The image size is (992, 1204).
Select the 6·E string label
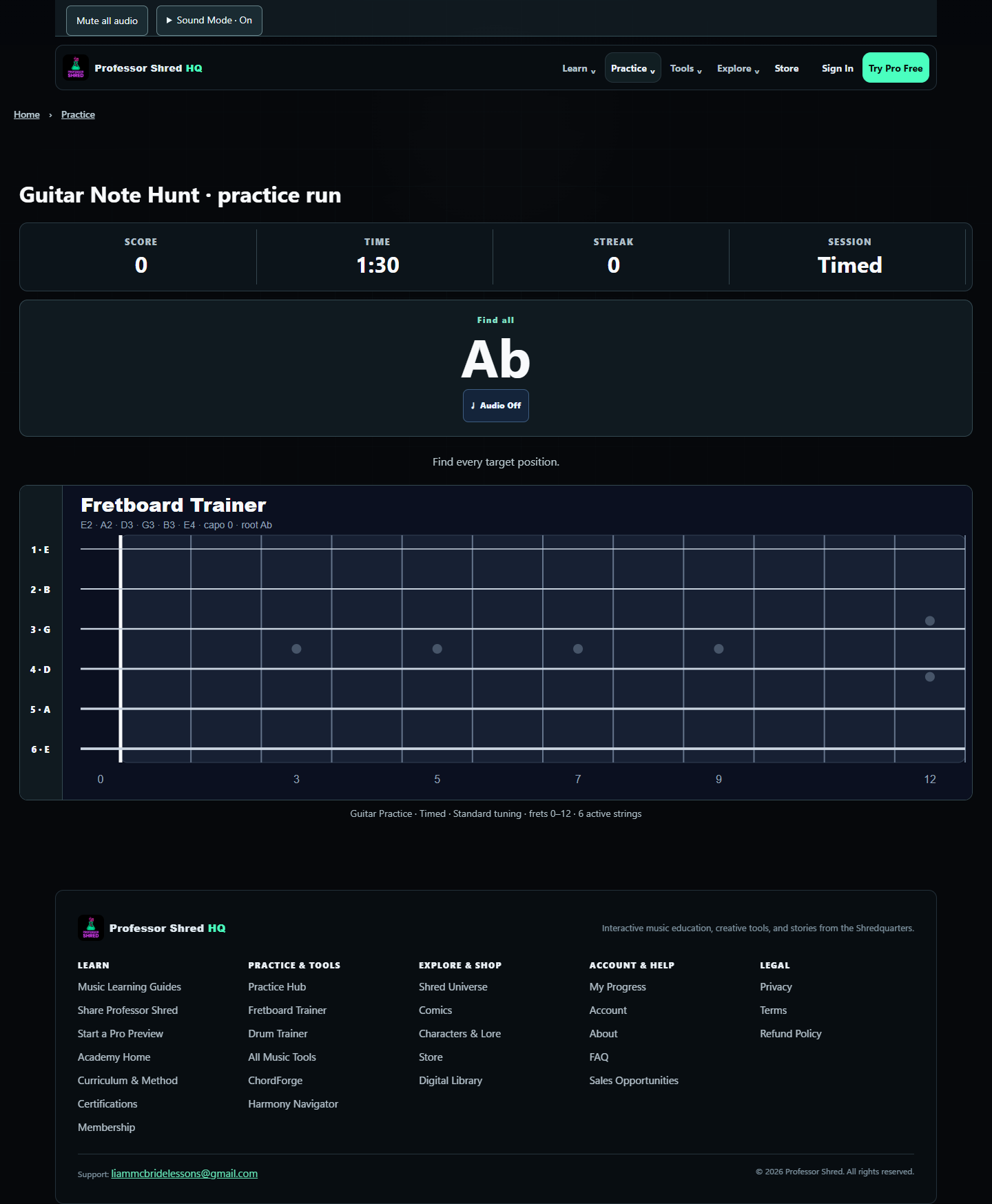(41, 749)
